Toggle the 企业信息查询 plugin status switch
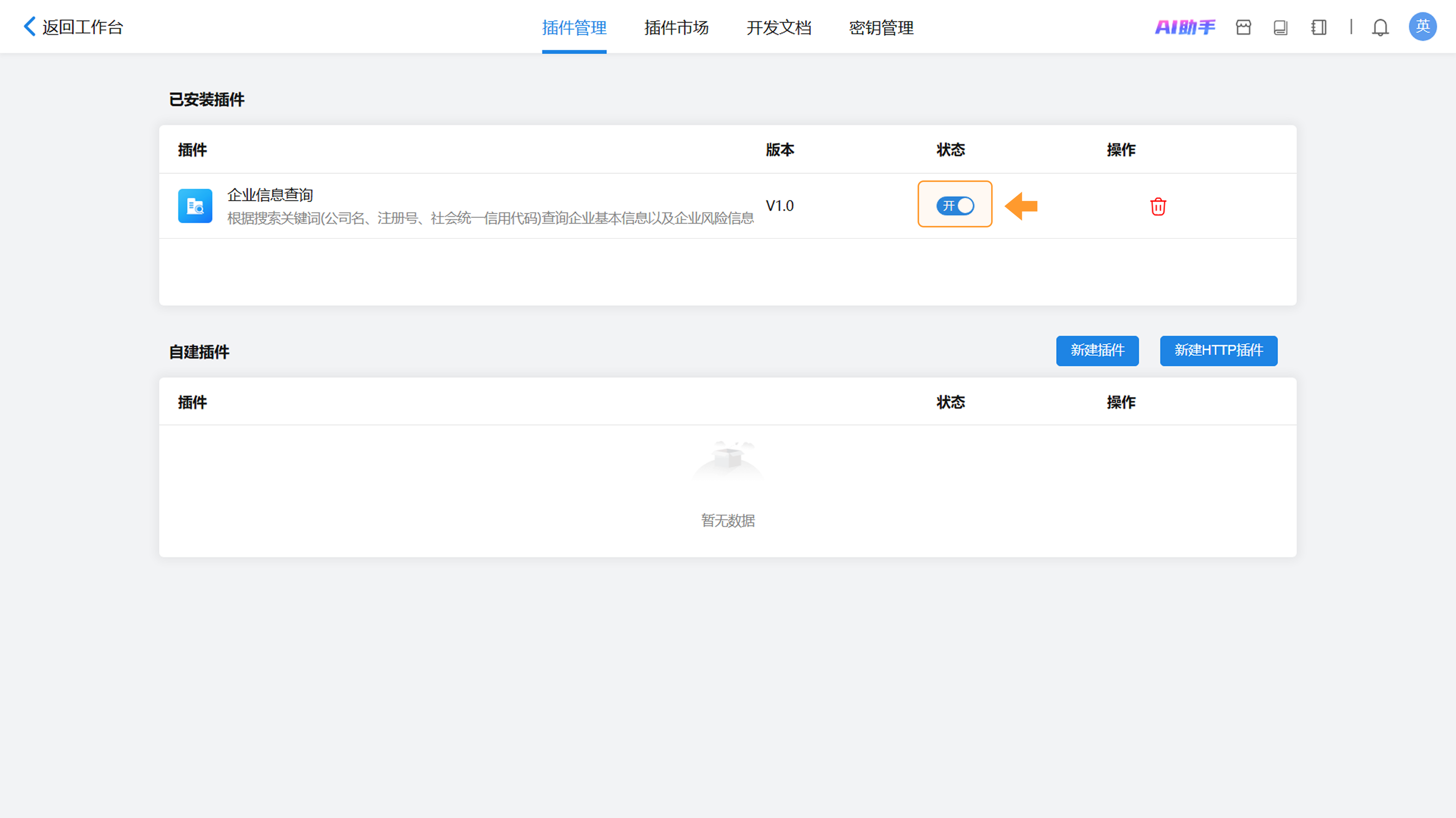1456x818 pixels. tap(955, 205)
